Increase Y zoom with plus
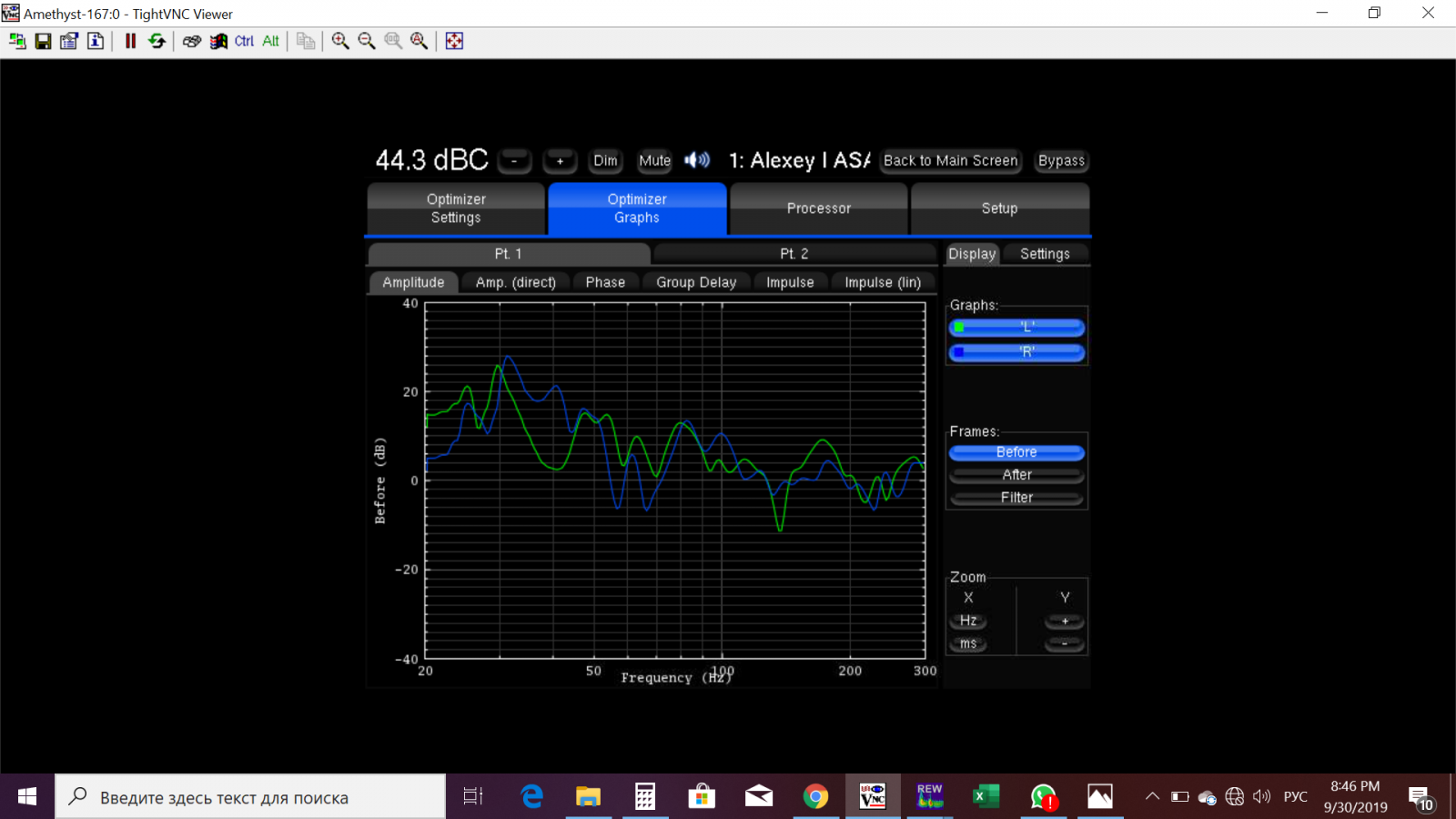This screenshot has width=1456, height=819. click(1065, 621)
